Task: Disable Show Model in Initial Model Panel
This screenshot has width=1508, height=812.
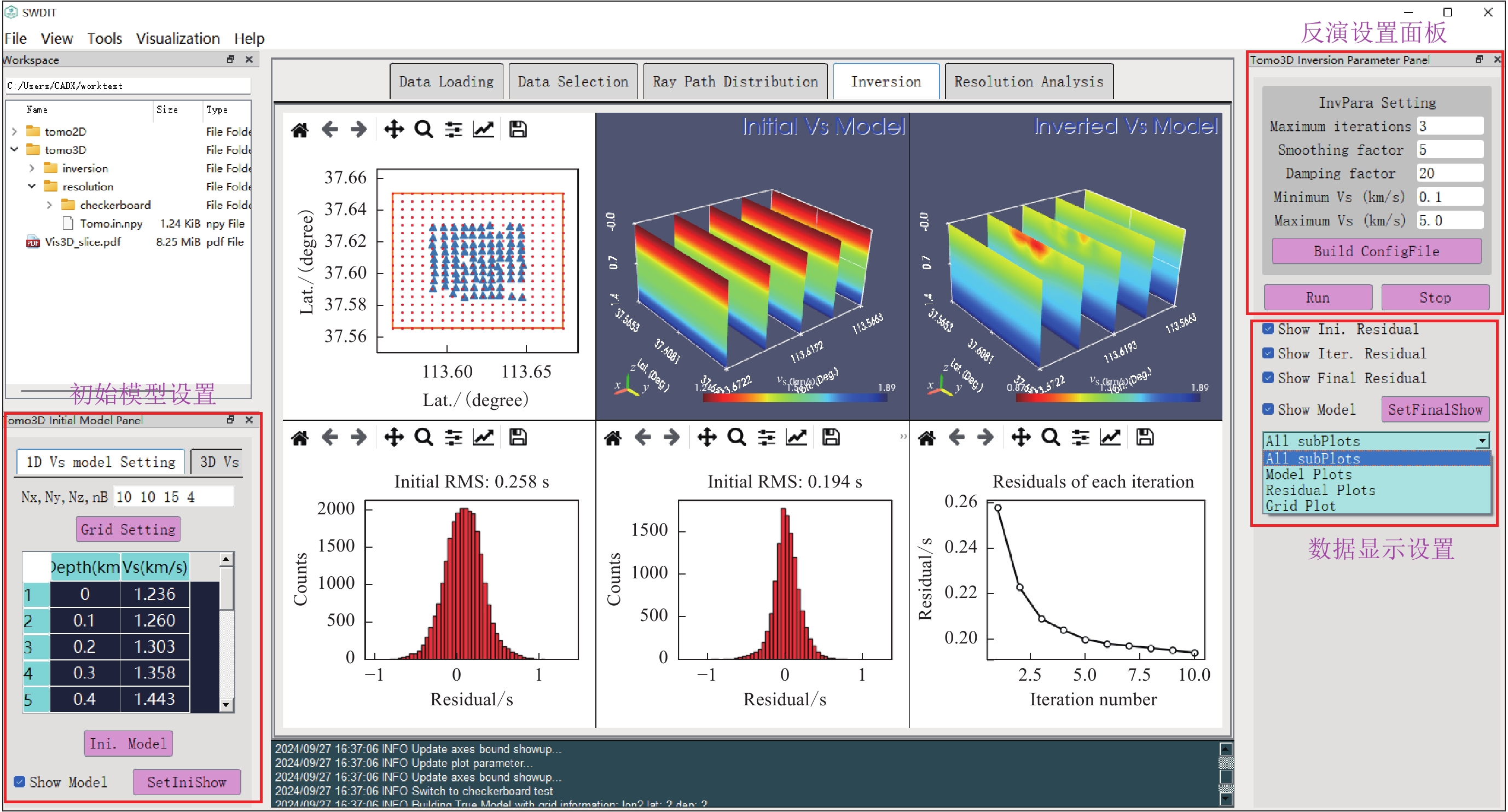Action: pos(19,781)
